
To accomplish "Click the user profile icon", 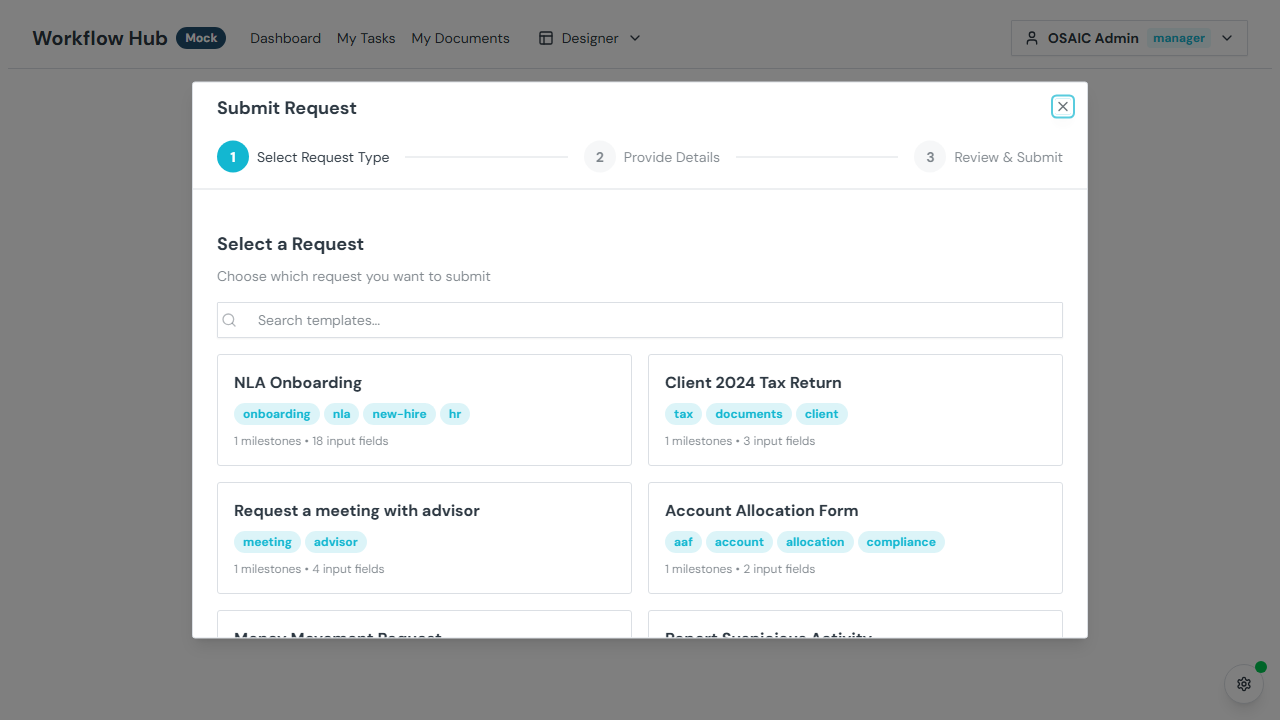I will (x=1032, y=38).
